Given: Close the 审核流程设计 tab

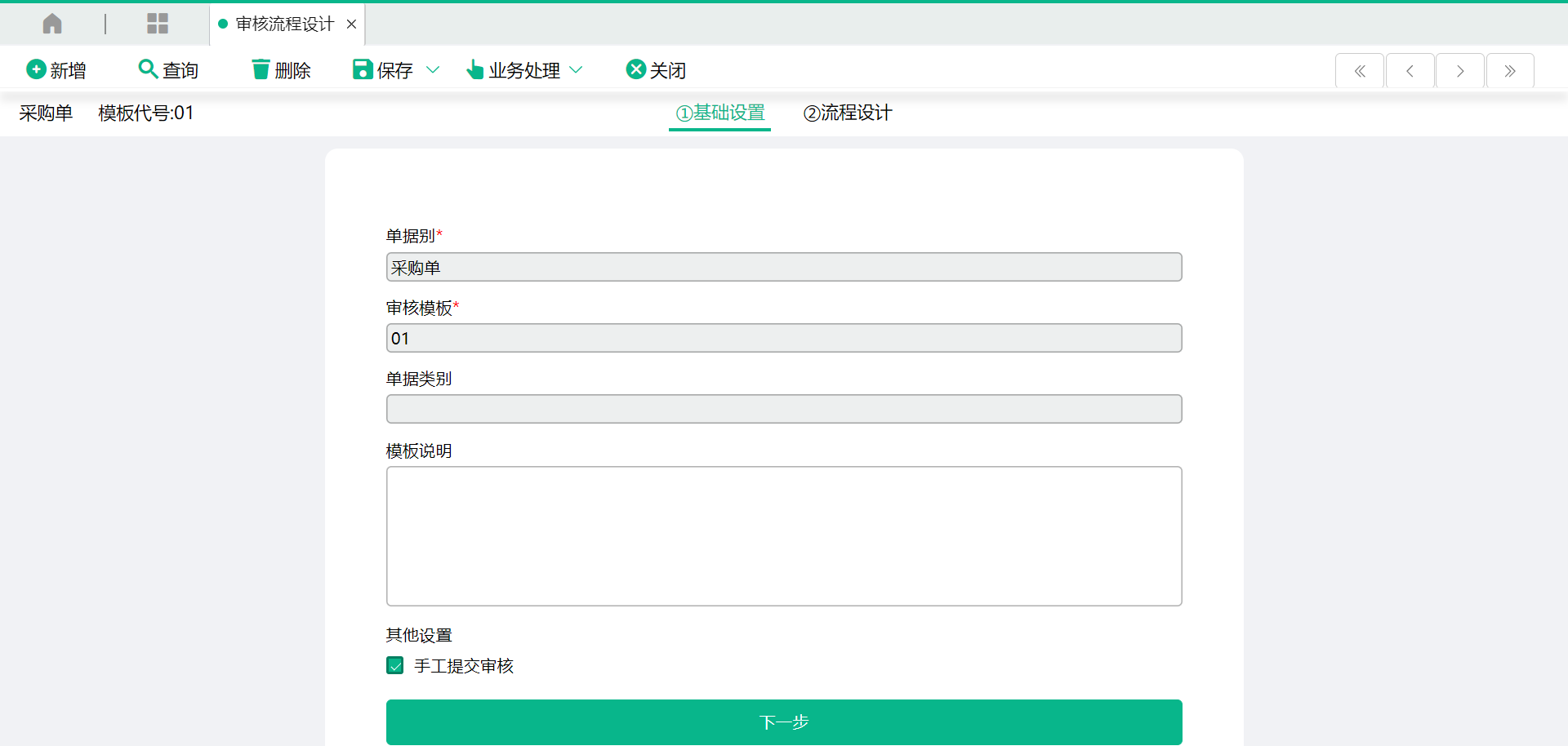Looking at the screenshot, I should [351, 24].
